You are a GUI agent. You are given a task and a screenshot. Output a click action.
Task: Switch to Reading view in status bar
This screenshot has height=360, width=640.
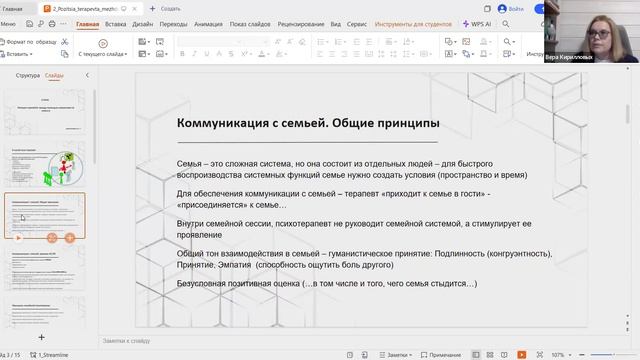coord(504,355)
